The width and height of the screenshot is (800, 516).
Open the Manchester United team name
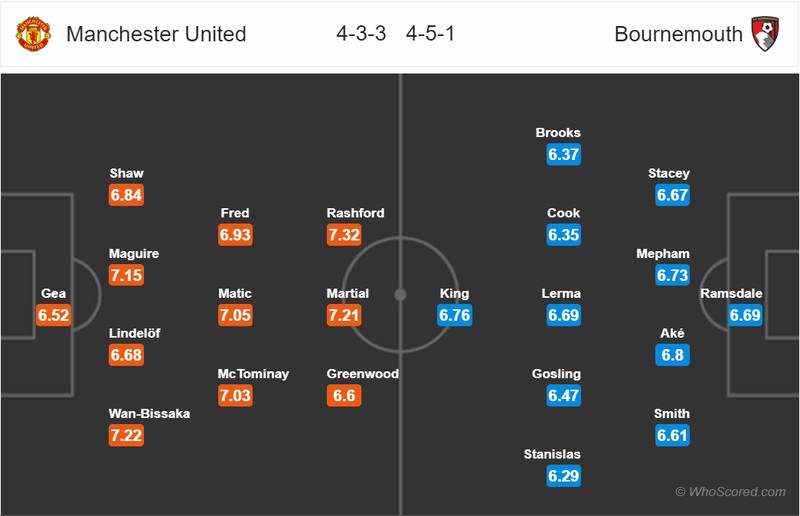156,34
